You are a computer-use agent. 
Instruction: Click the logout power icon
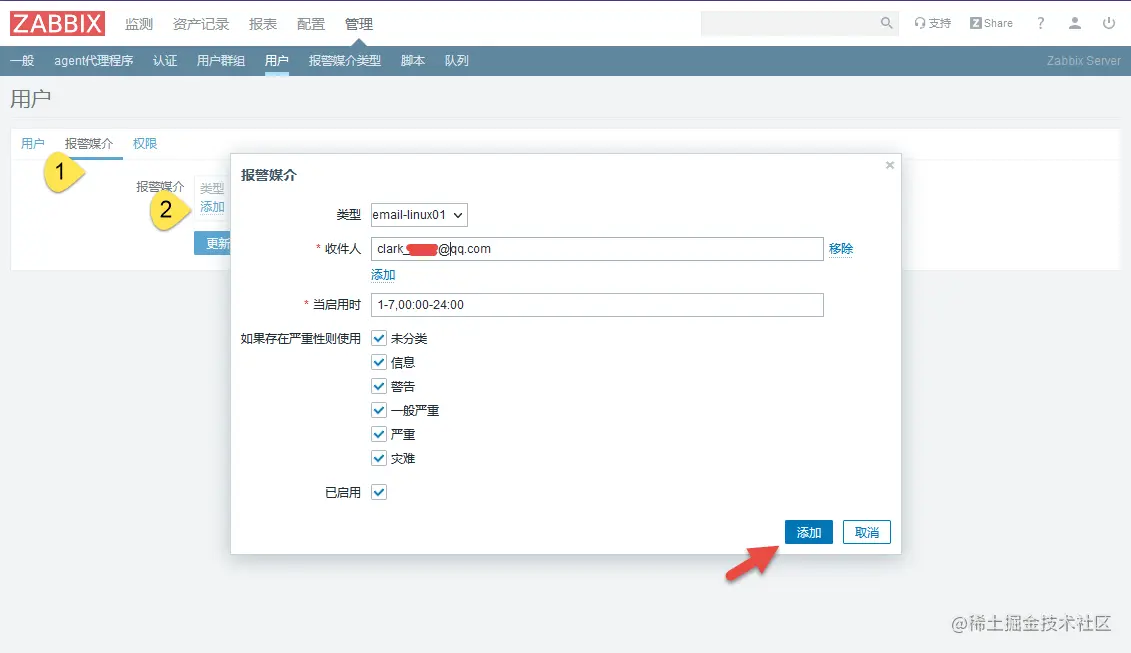[x=1110, y=22]
